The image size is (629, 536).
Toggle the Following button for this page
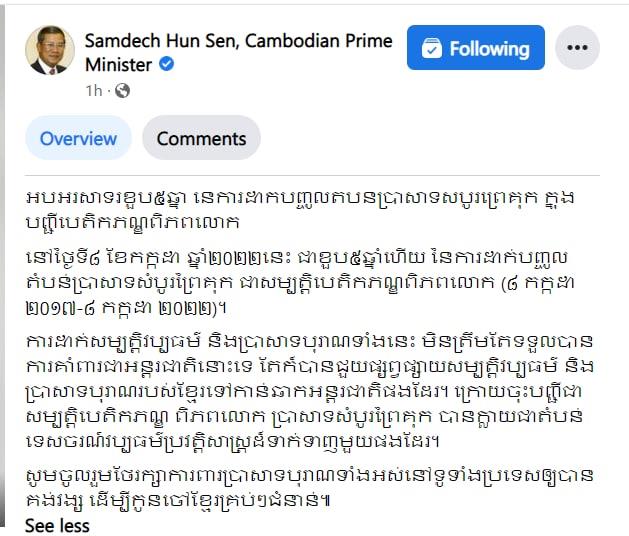pyautogui.click(x=476, y=47)
